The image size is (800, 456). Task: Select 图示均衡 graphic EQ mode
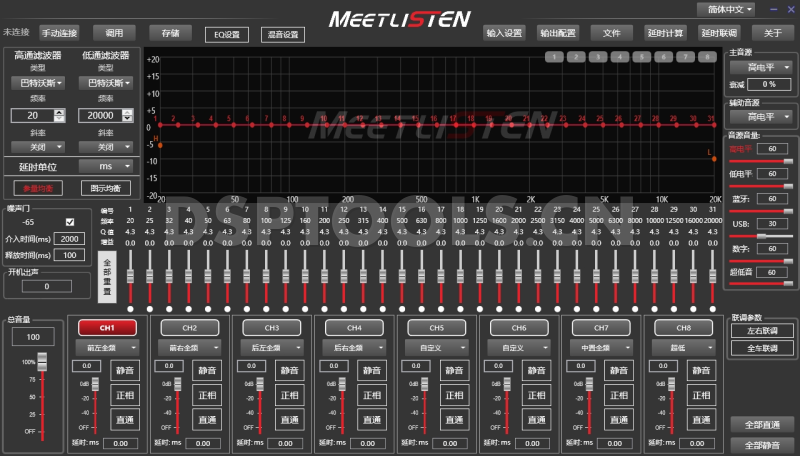pyautogui.click(x=106, y=188)
